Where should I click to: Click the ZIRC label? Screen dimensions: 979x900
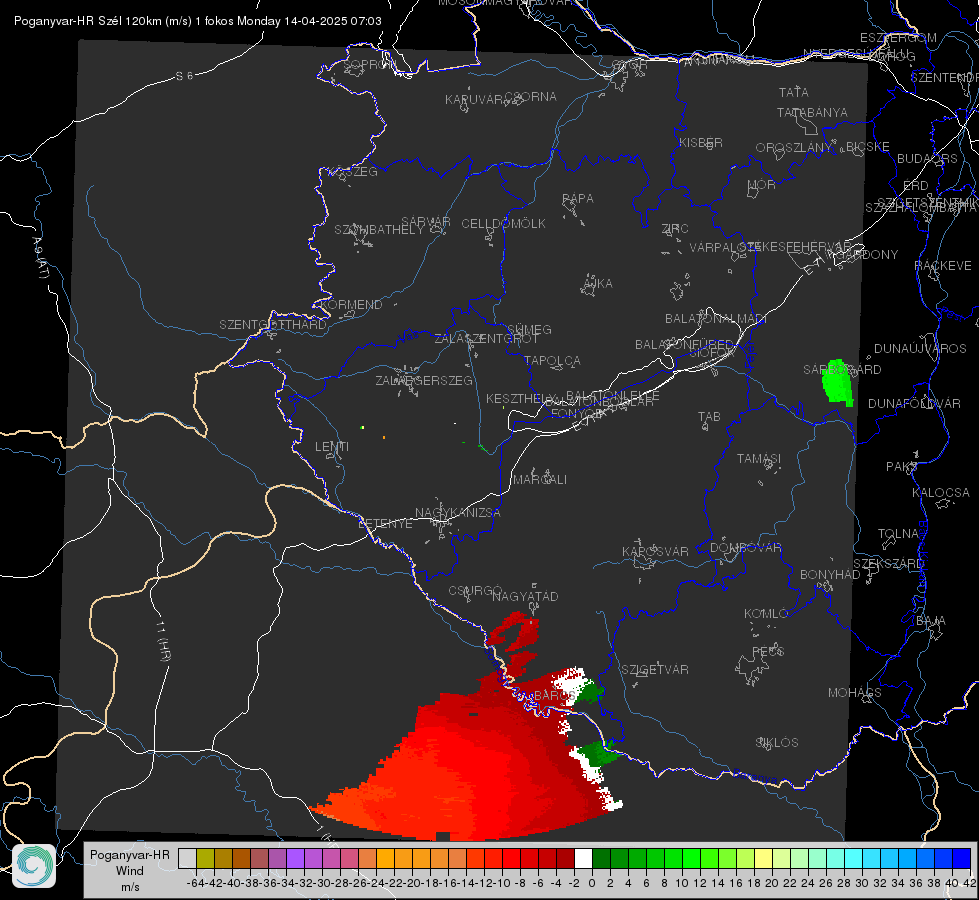point(675,229)
